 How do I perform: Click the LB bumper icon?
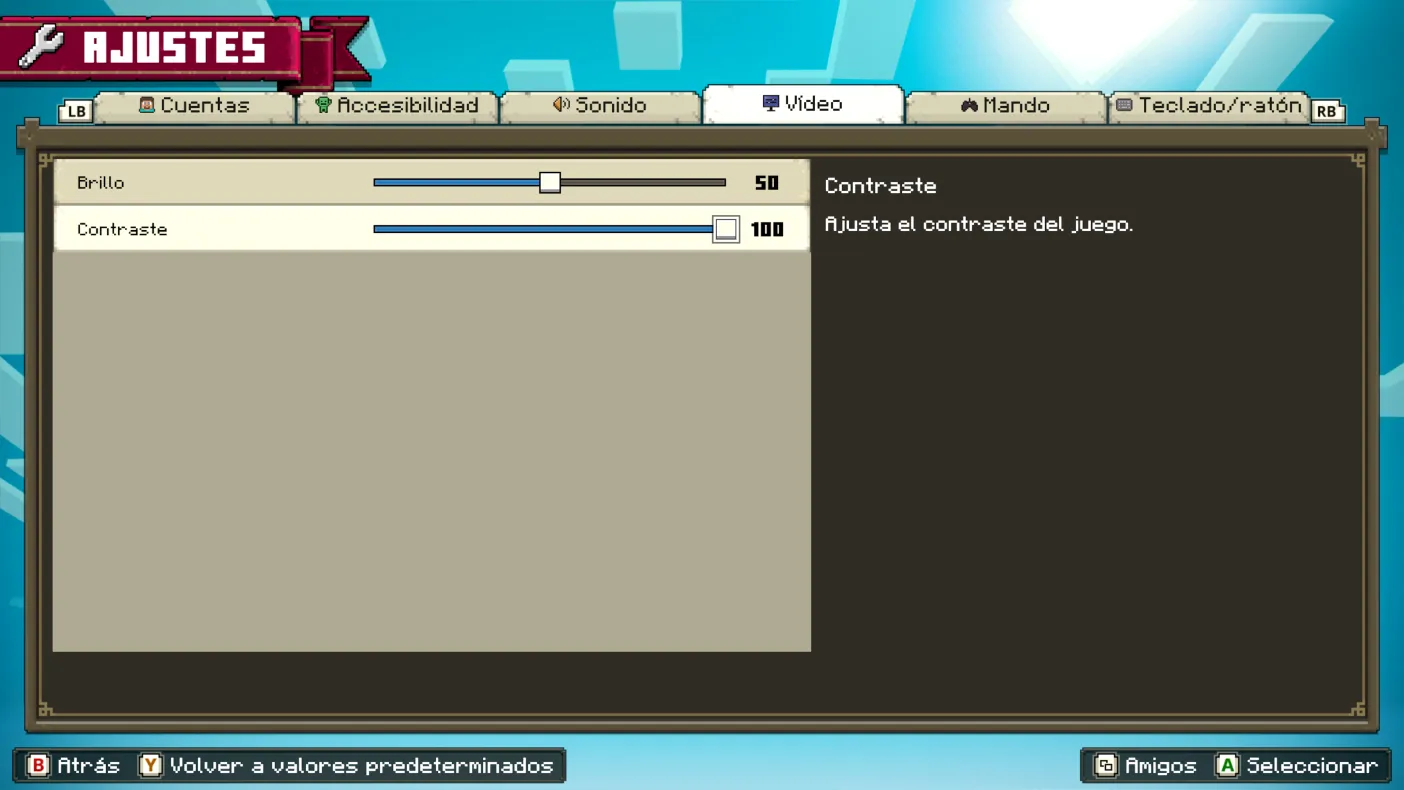tap(76, 111)
